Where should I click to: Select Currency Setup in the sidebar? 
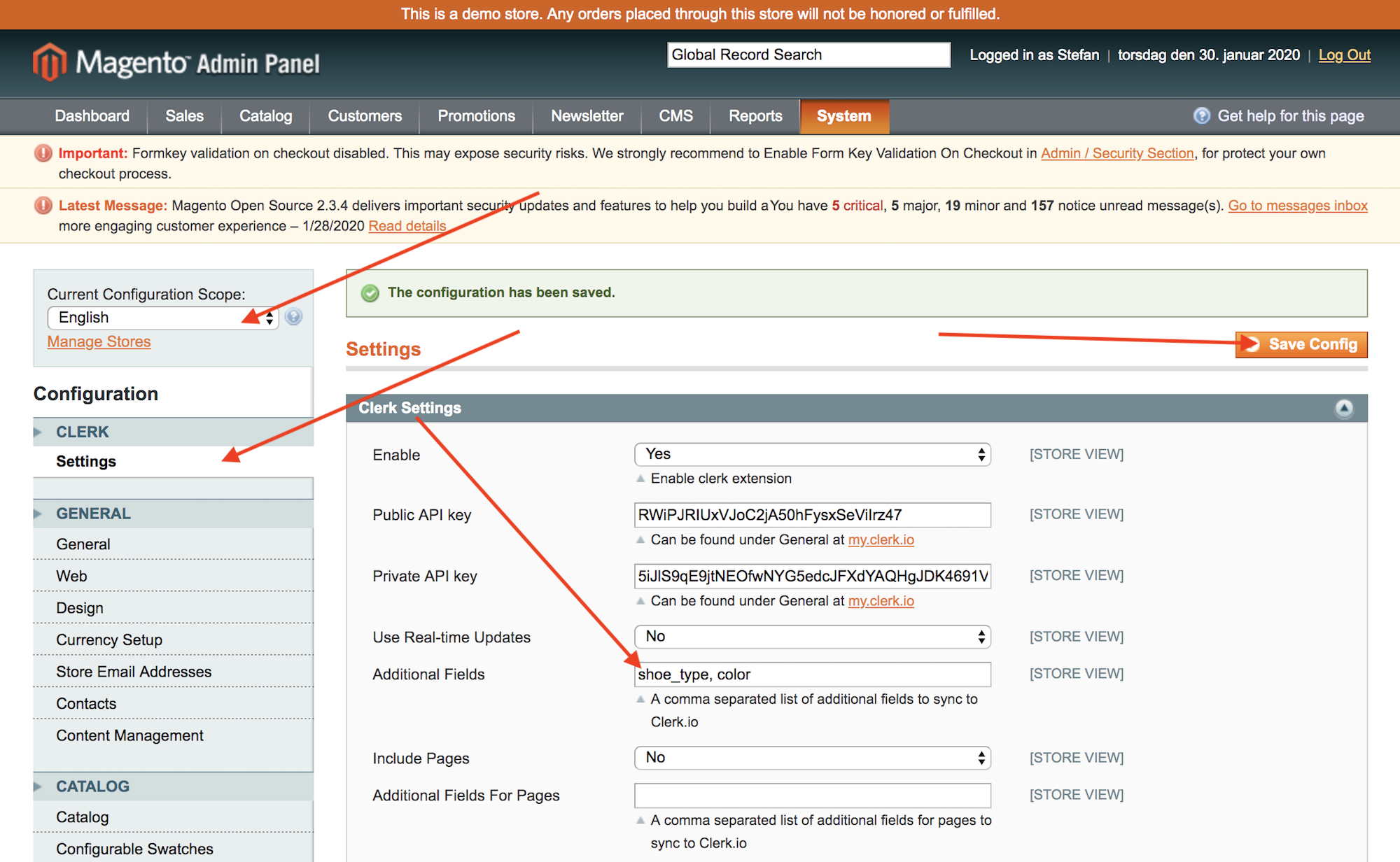click(109, 640)
